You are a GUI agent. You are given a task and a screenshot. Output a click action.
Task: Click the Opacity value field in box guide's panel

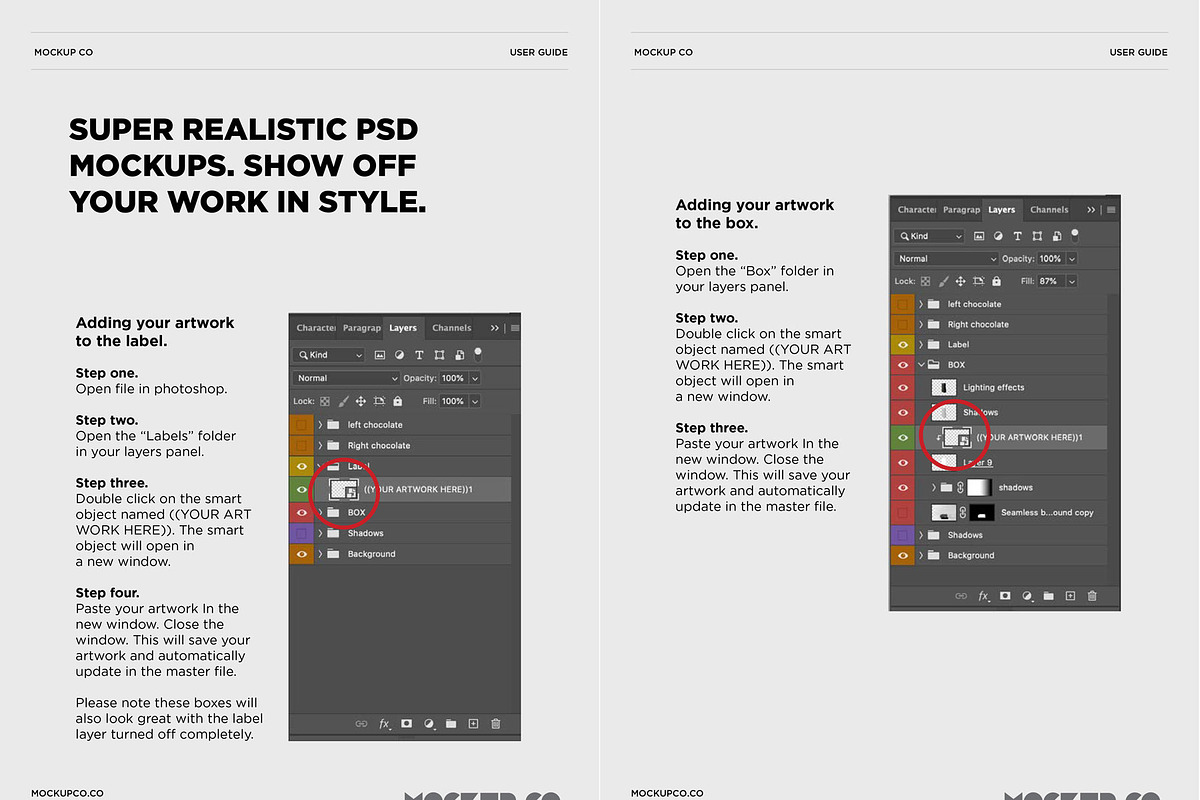[x=1050, y=259]
